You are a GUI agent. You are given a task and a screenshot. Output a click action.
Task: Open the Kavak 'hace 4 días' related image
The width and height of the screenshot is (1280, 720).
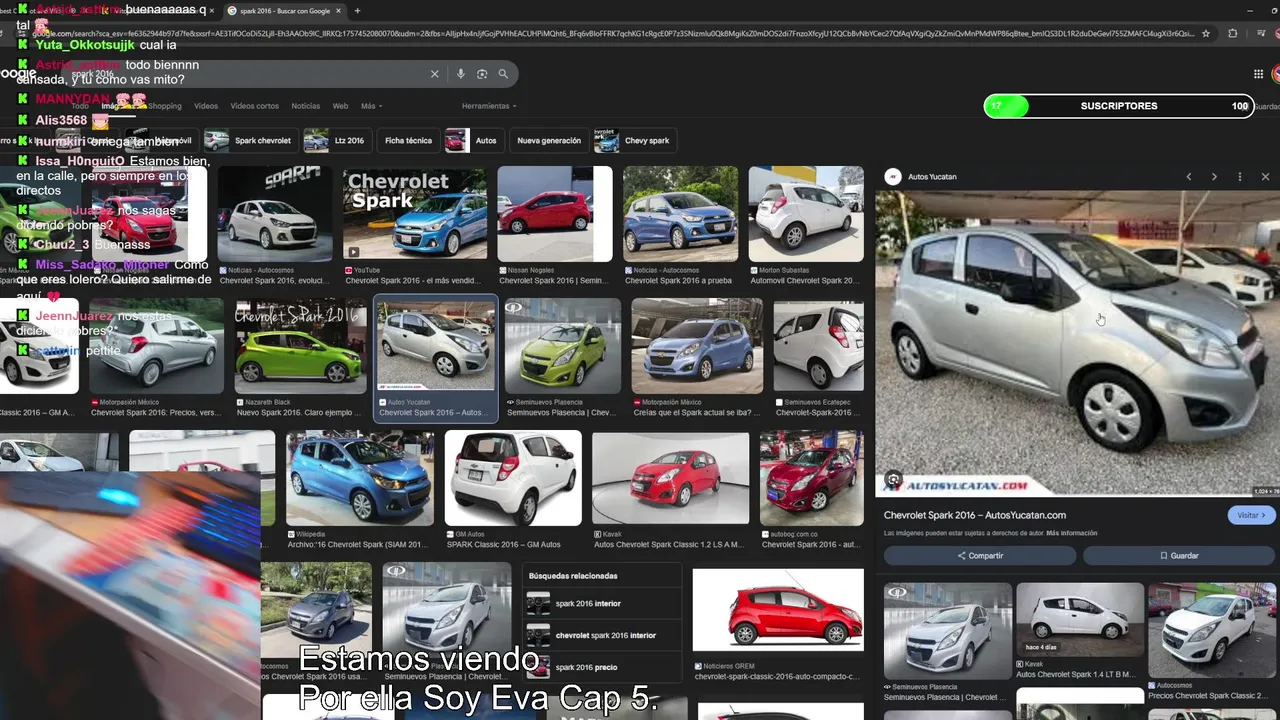[1080, 619]
